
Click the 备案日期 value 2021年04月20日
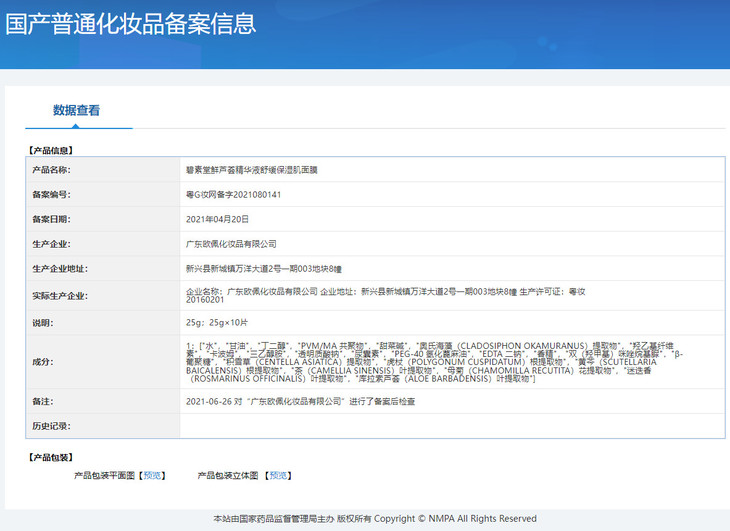coord(217,219)
